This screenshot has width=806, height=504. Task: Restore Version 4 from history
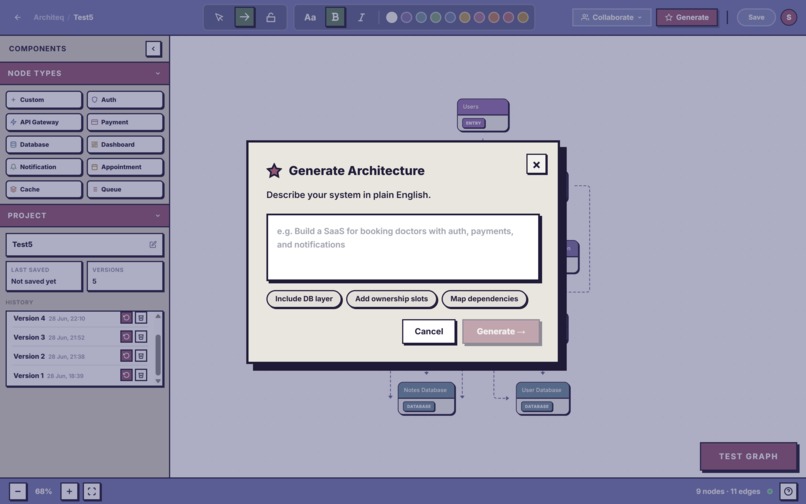[x=126, y=318]
